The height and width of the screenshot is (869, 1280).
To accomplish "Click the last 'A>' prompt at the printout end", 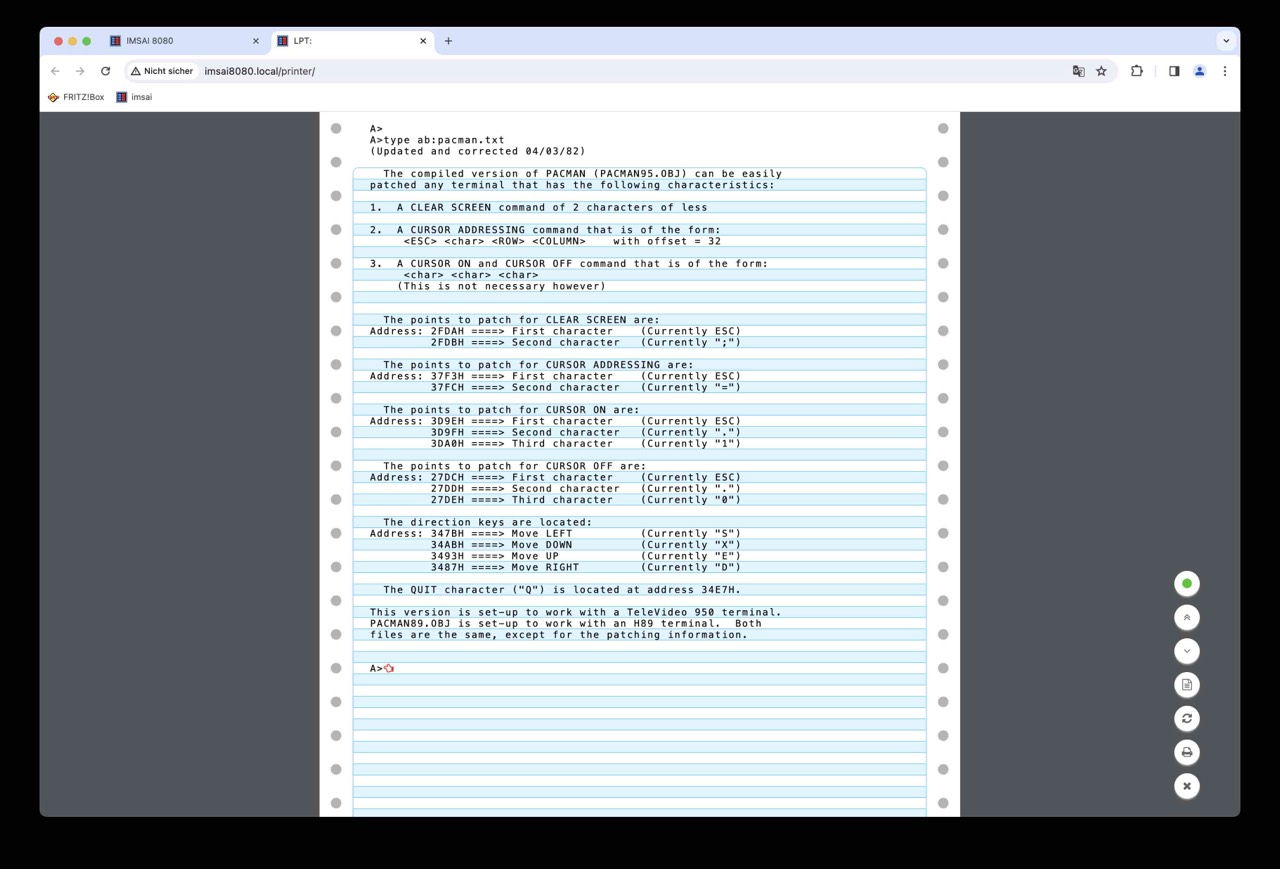I will click(376, 668).
